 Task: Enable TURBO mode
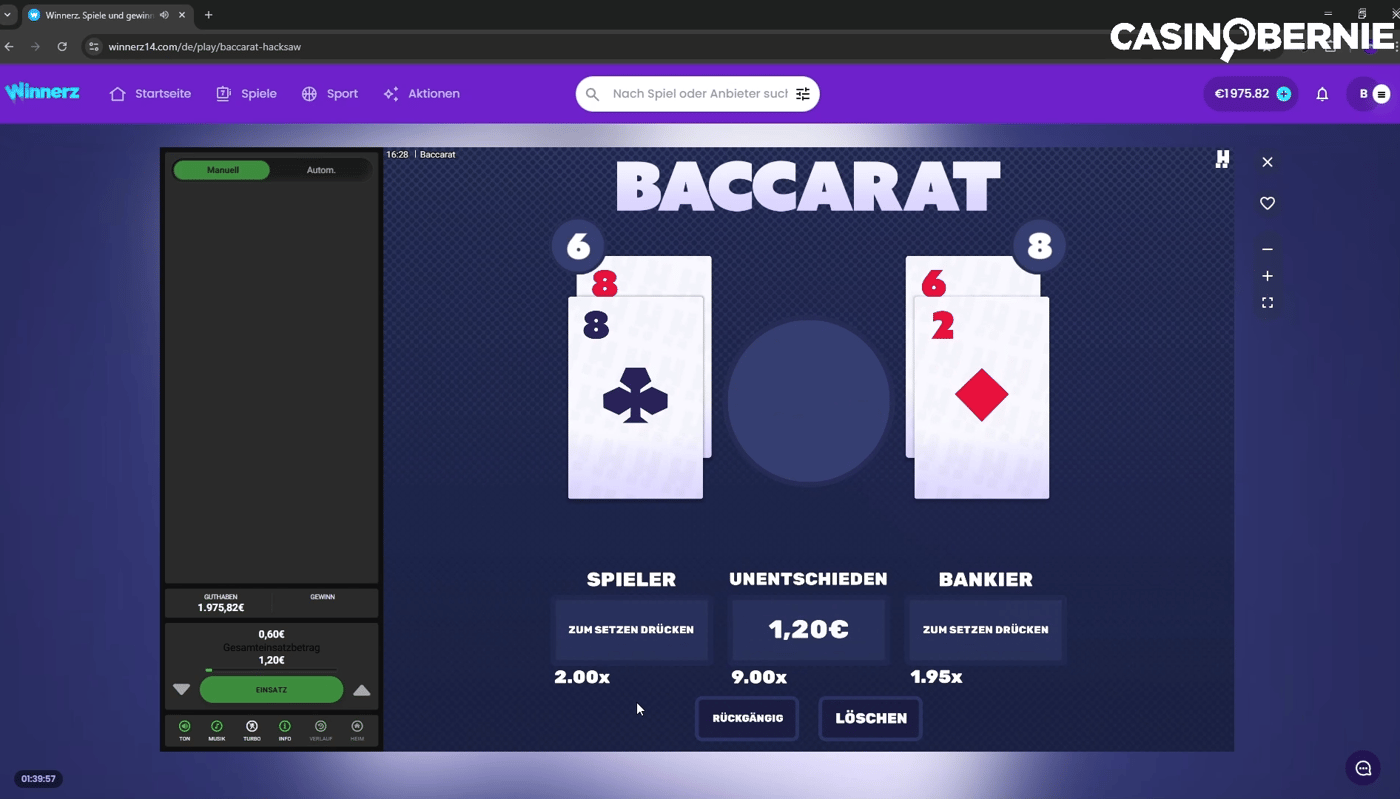point(252,727)
